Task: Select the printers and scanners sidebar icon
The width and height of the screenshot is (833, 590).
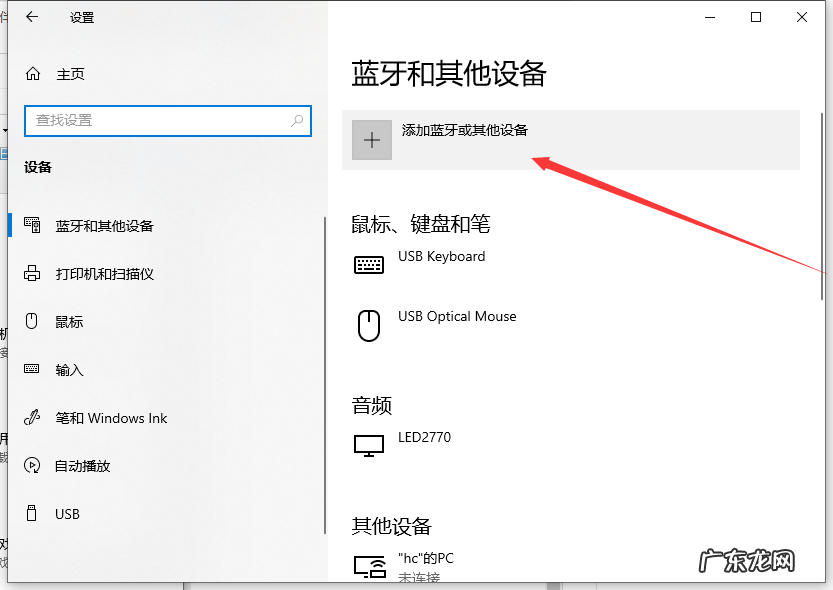Action: pos(31,273)
